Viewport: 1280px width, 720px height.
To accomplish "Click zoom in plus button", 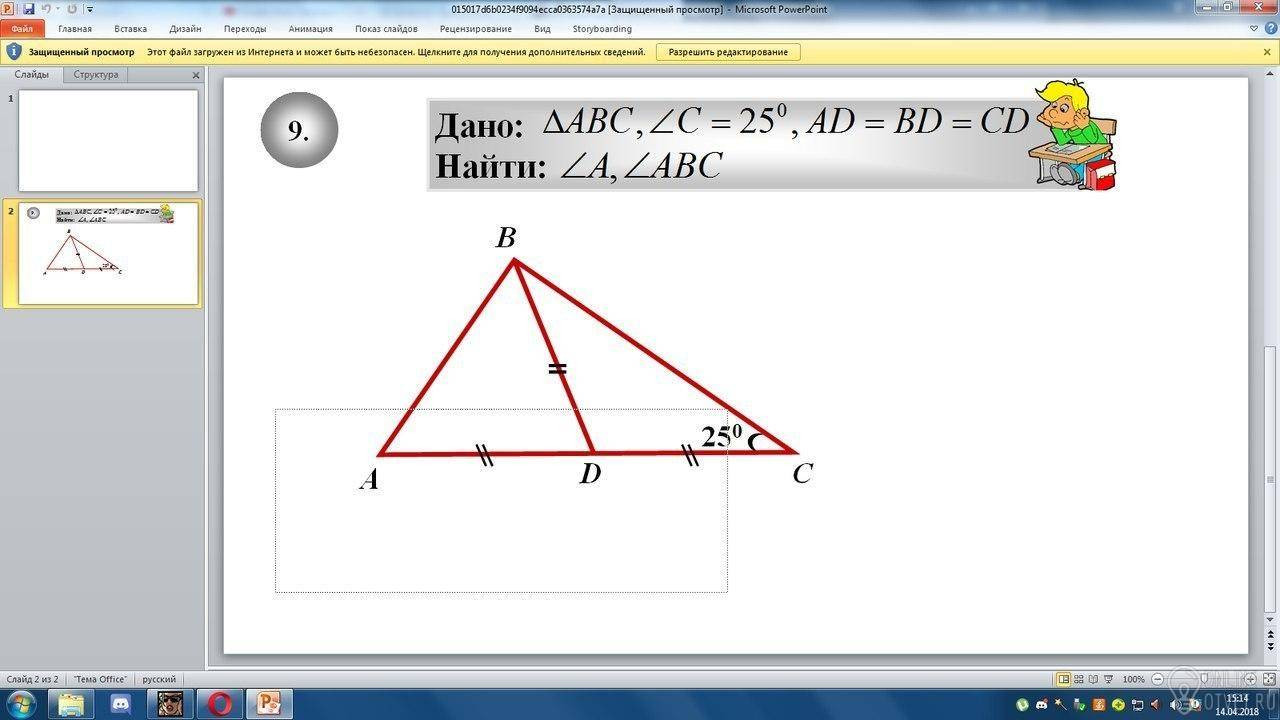I will (1250, 679).
